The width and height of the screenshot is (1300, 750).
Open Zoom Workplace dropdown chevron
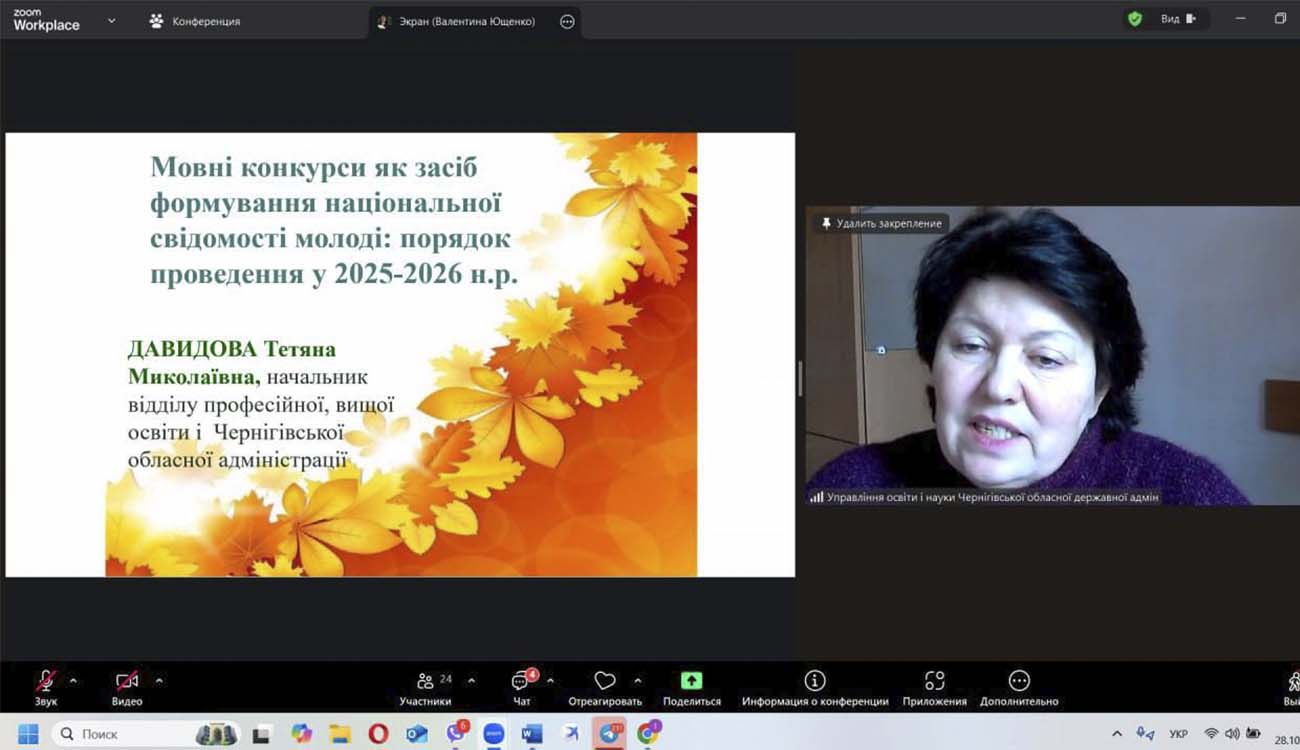tap(111, 20)
